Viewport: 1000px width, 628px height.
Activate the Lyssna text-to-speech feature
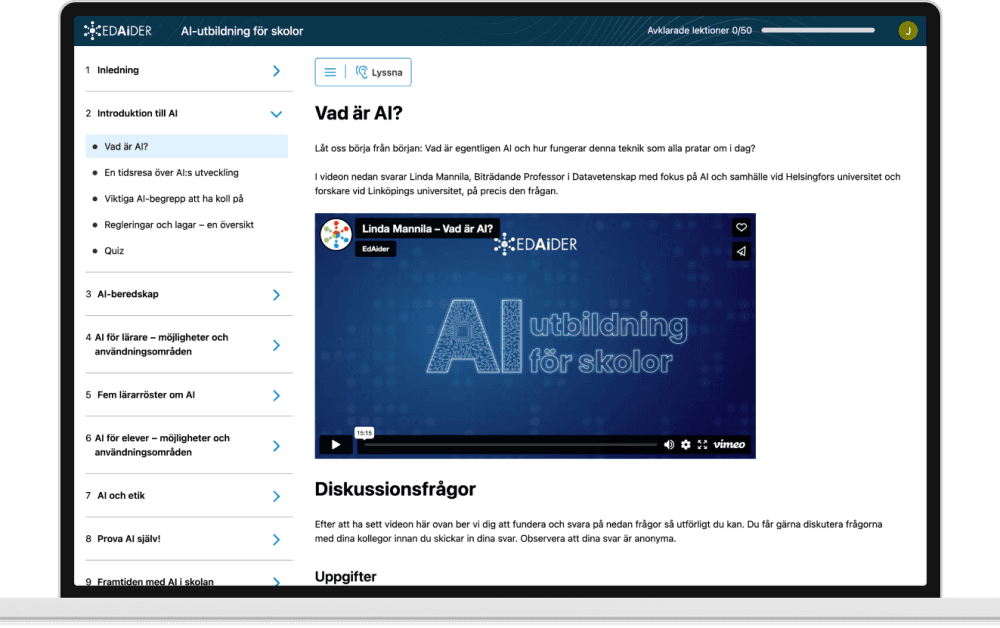[378, 71]
